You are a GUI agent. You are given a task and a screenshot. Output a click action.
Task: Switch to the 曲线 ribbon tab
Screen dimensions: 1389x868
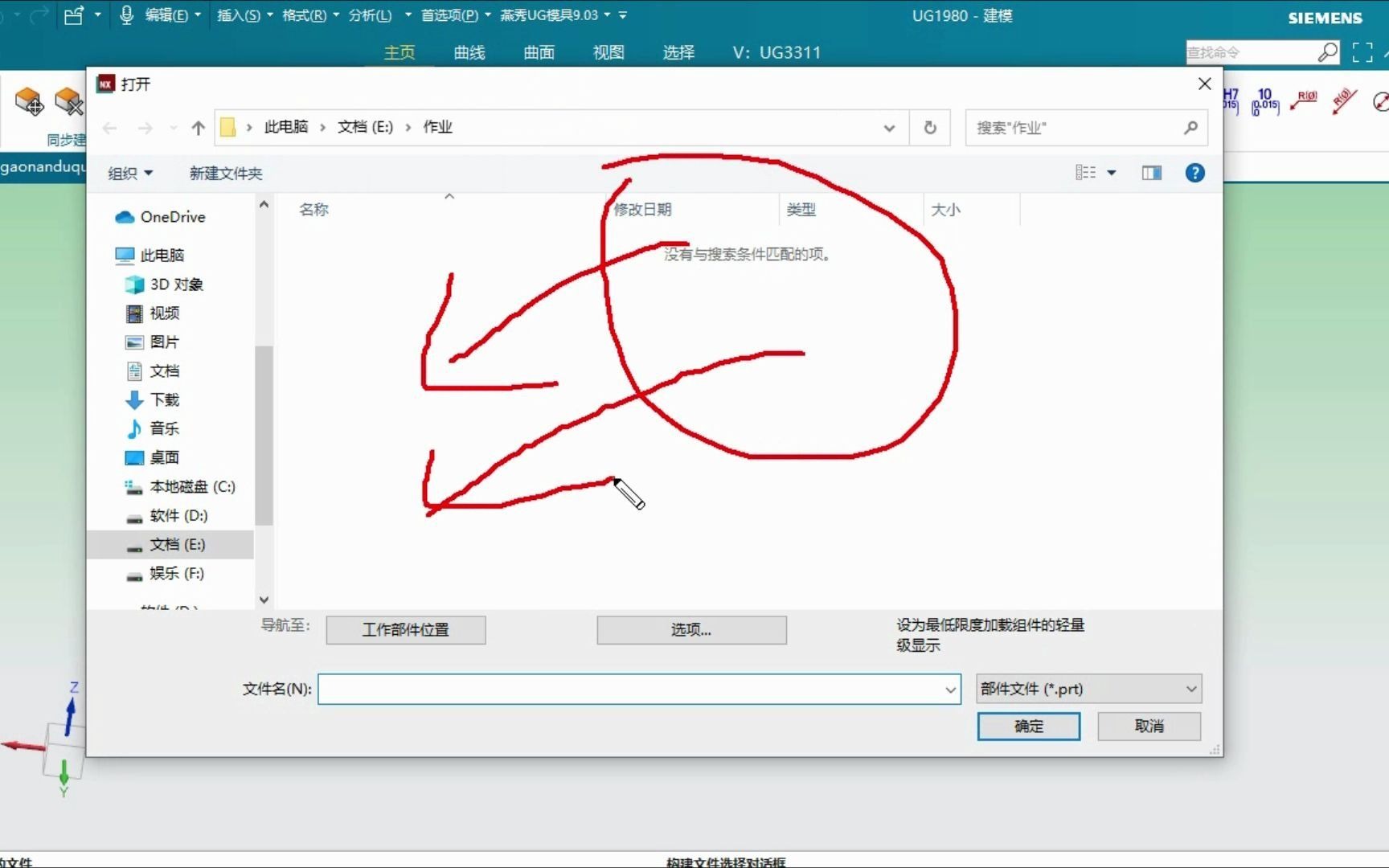pos(469,53)
